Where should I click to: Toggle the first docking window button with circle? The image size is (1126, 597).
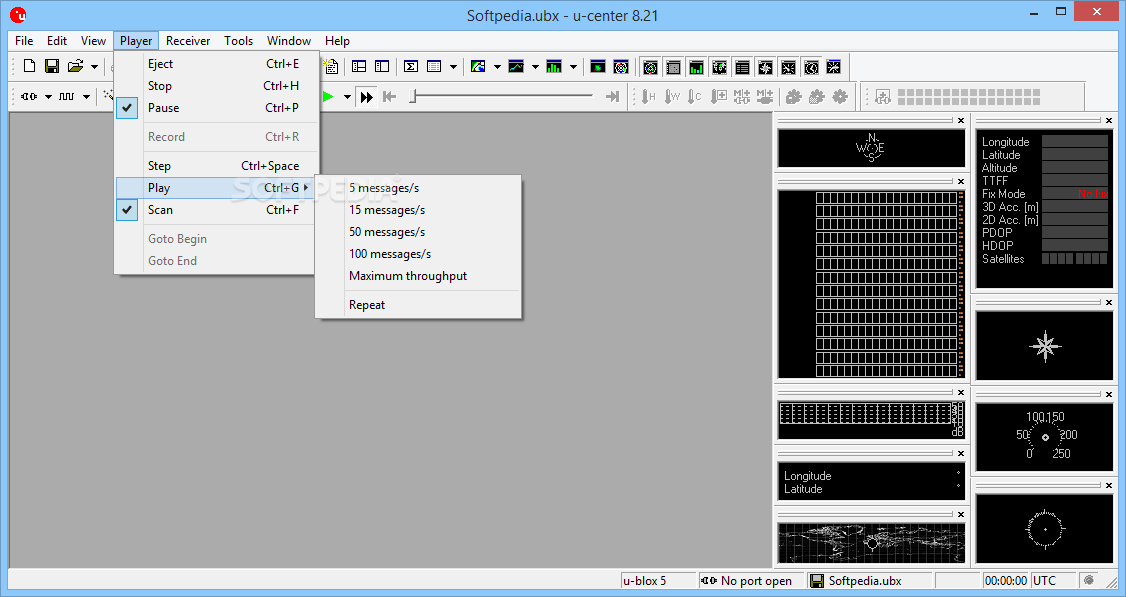(x=651, y=67)
